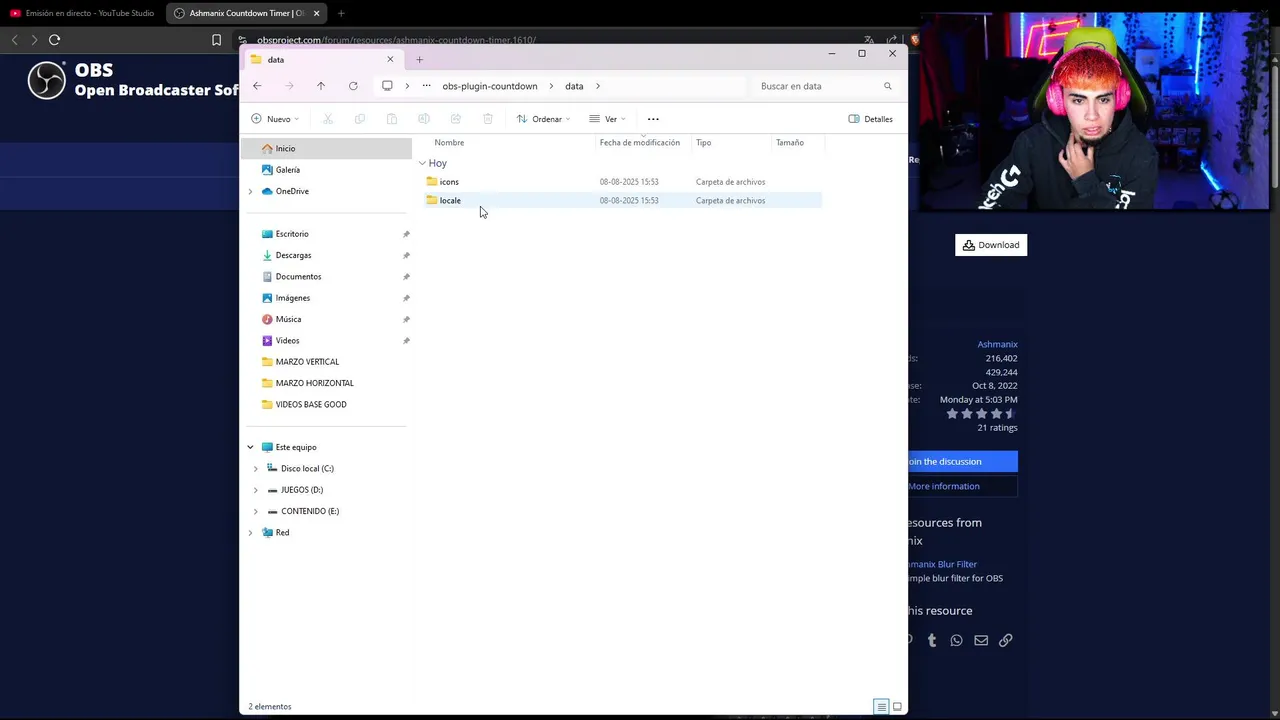Sort by Tipo column header
The width and height of the screenshot is (1280, 720).
[704, 143]
